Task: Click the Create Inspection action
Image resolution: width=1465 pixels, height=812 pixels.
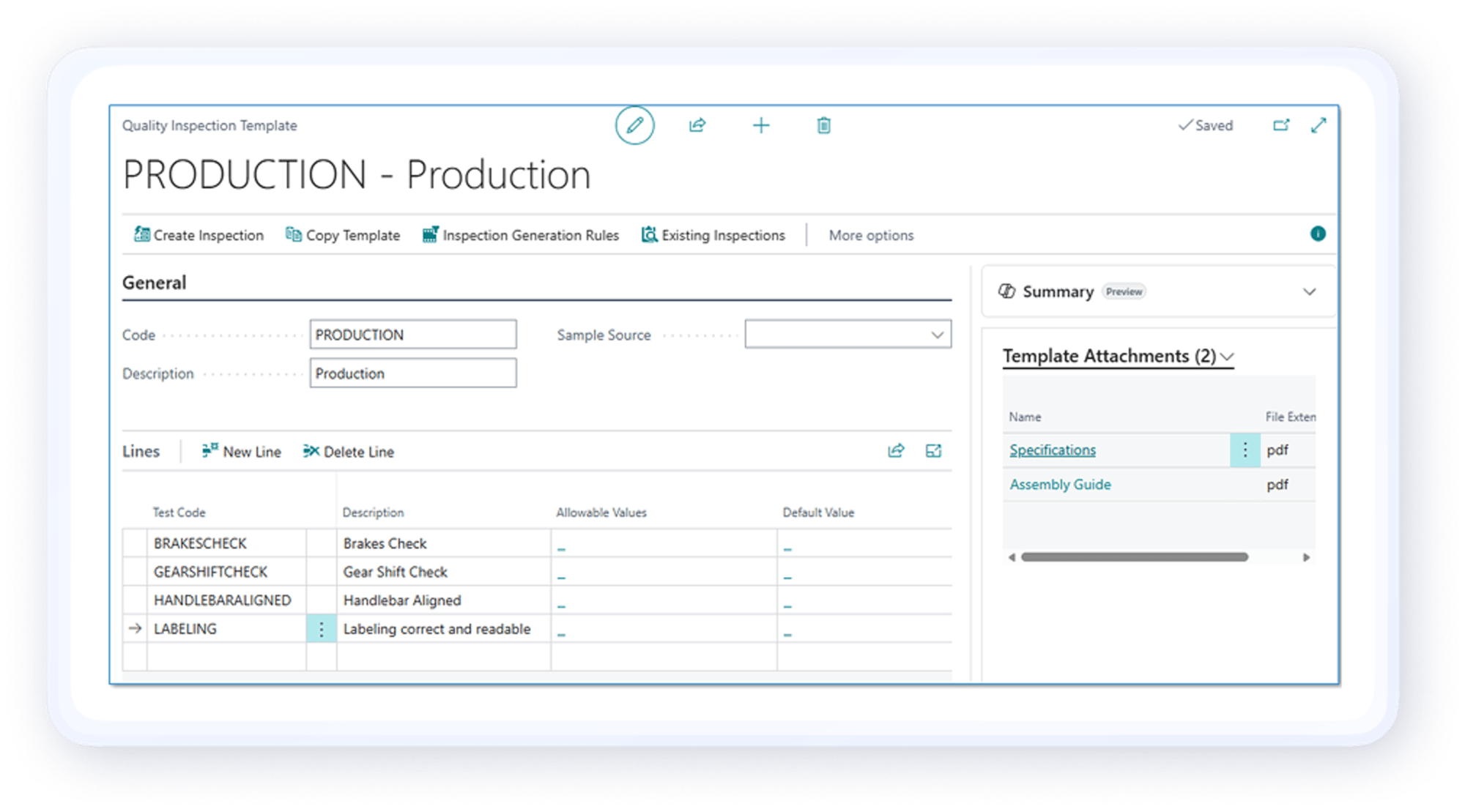Action: (x=199, y=235)
